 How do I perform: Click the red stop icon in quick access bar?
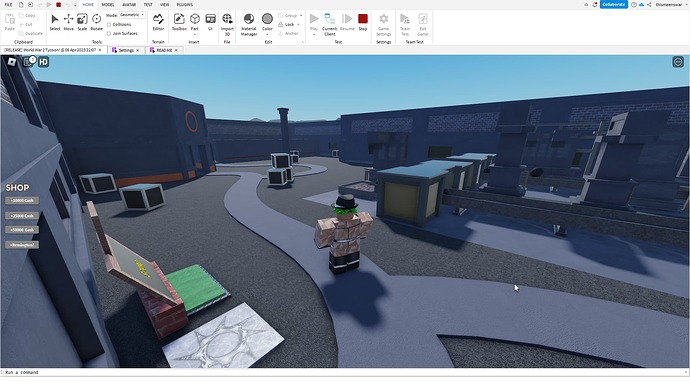(58, 4)
